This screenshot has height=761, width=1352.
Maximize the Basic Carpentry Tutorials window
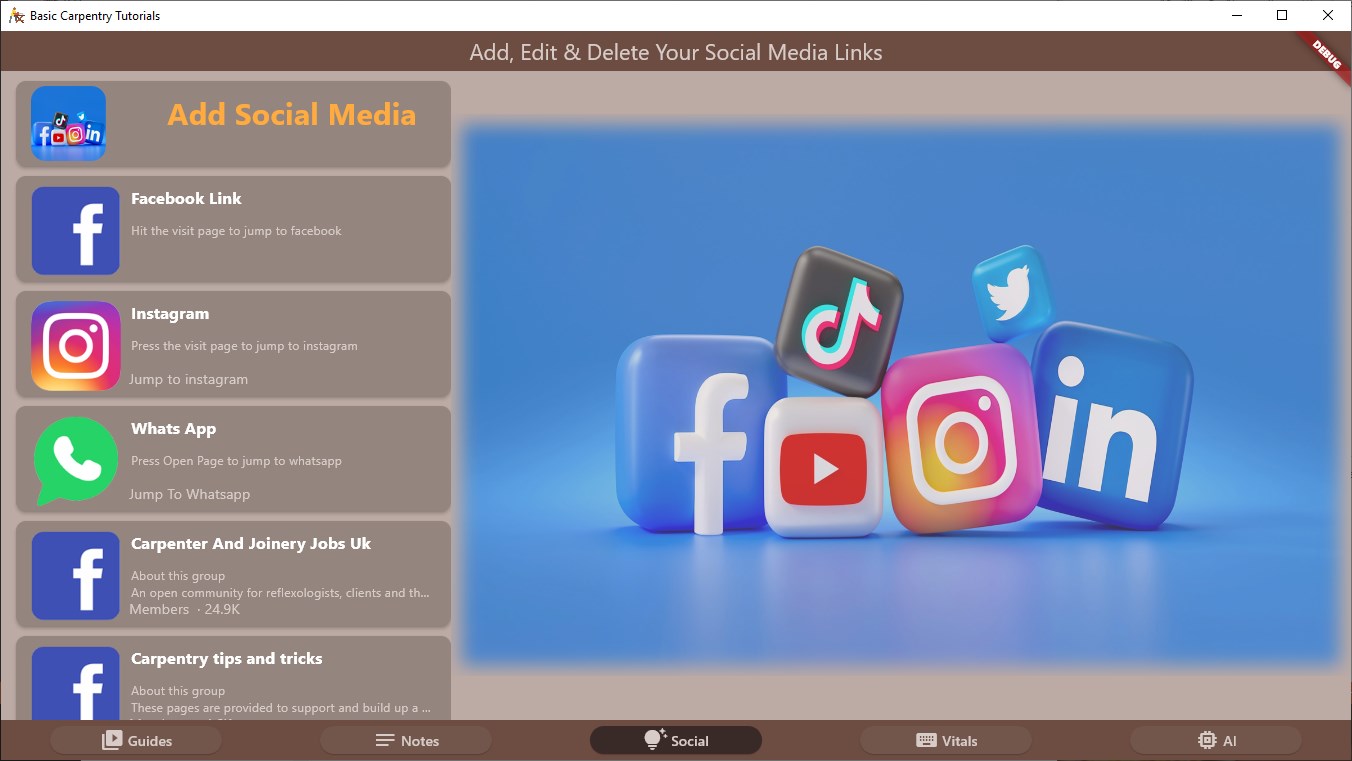point(1282,15)
